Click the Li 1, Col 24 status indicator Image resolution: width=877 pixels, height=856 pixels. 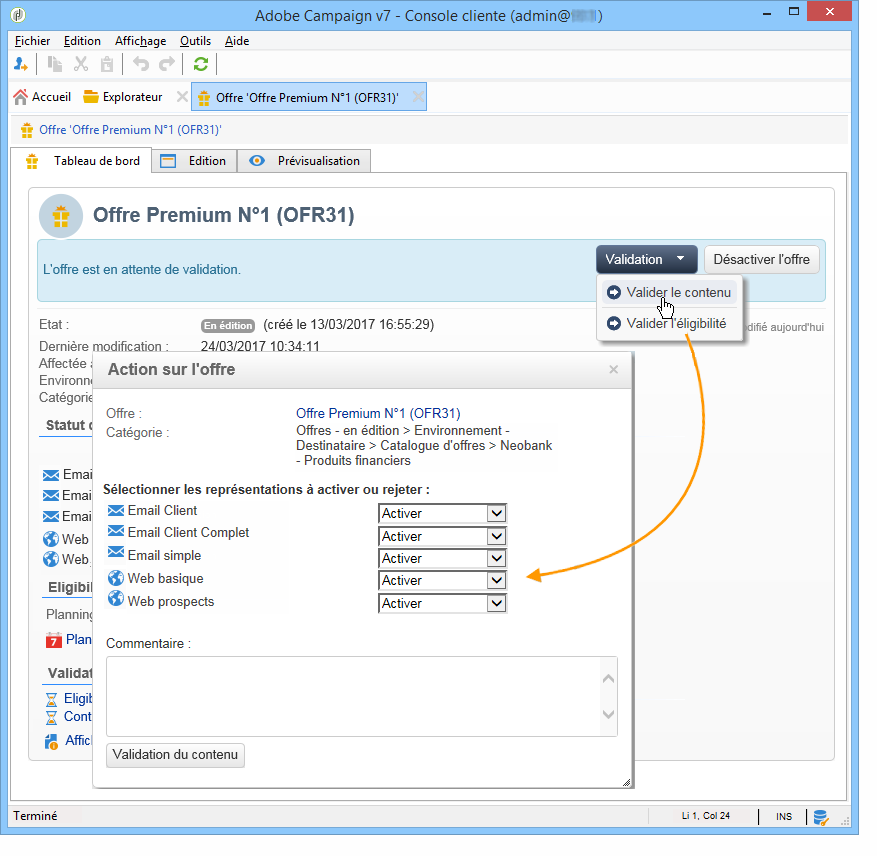coord(705,816)
